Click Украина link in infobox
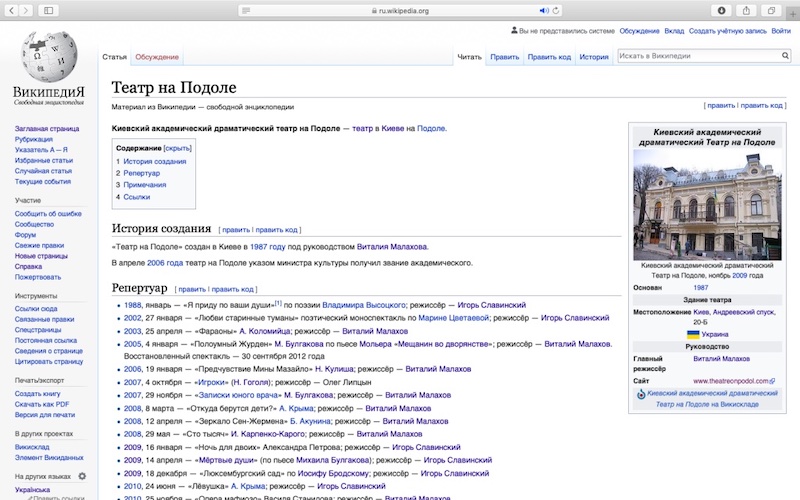 pos(715,335)
